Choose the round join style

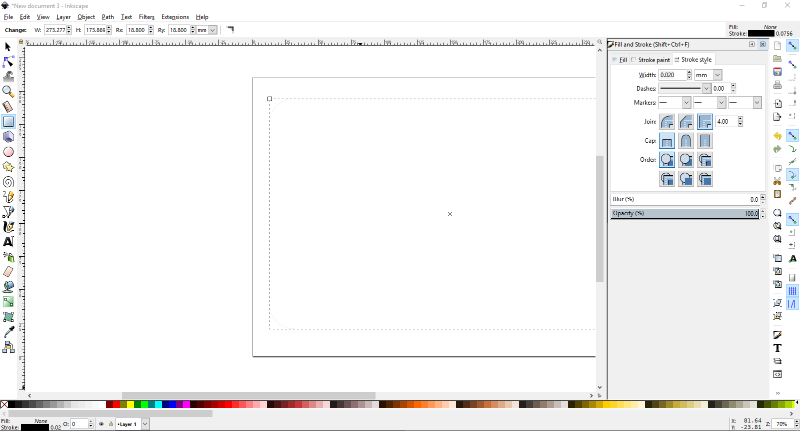point(667,121)
